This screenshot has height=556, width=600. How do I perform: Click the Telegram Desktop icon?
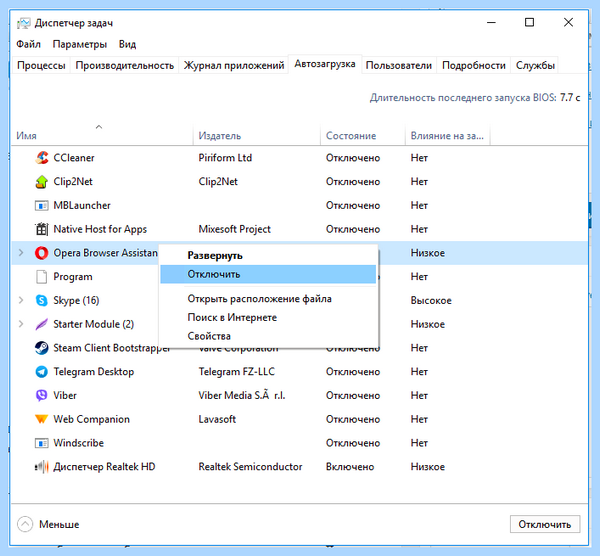(42, 372)
